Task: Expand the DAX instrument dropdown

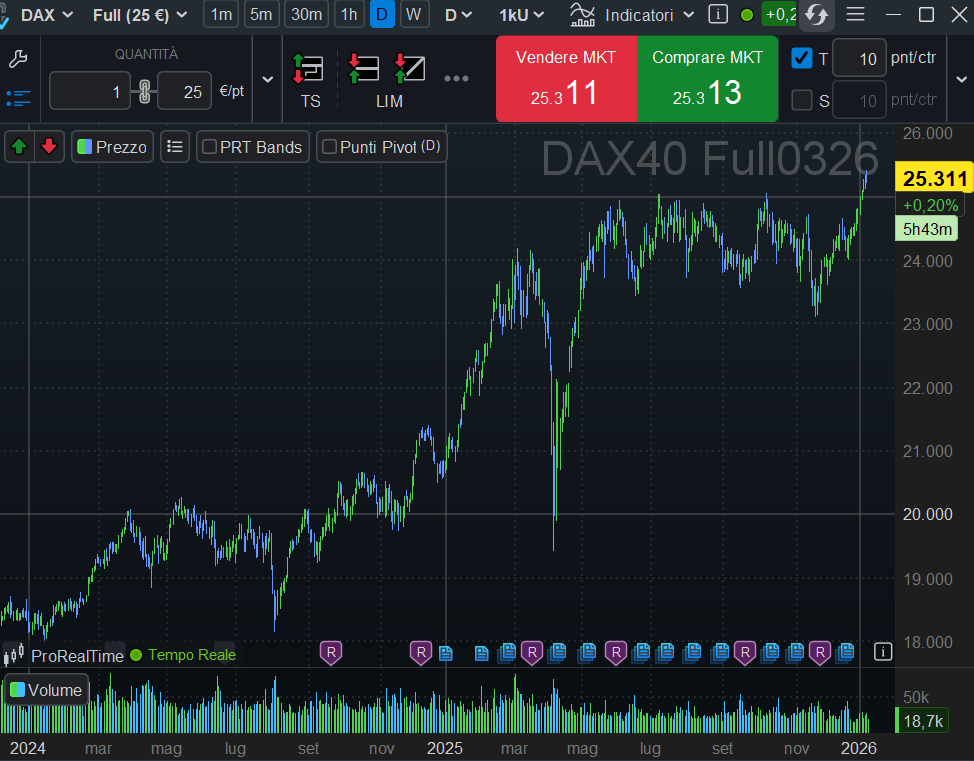Action: tap(47, 15)
